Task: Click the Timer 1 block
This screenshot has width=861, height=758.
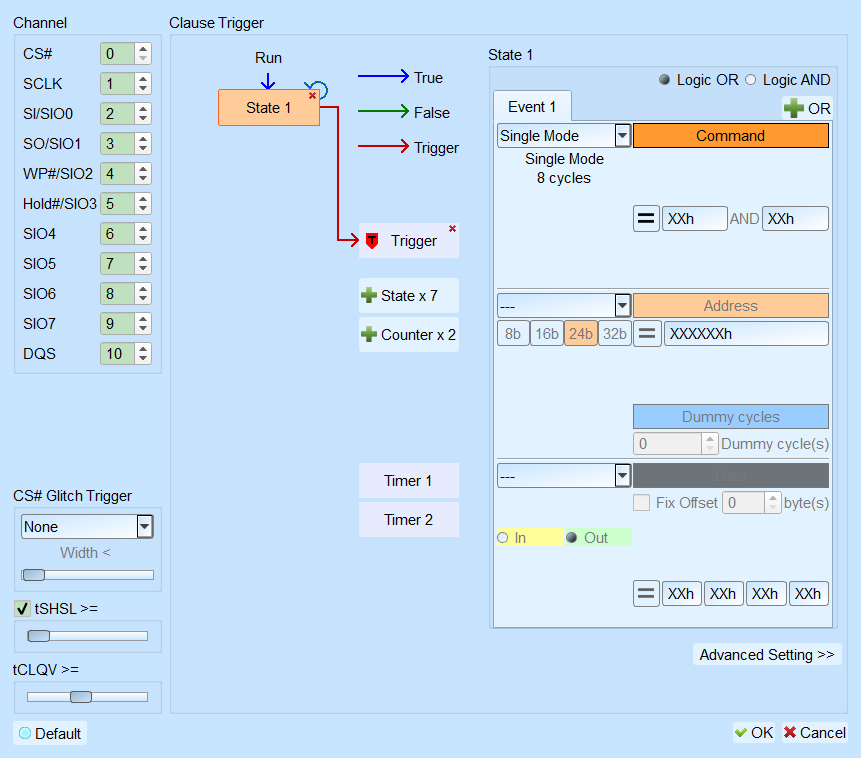Action: tap(409, 481)
